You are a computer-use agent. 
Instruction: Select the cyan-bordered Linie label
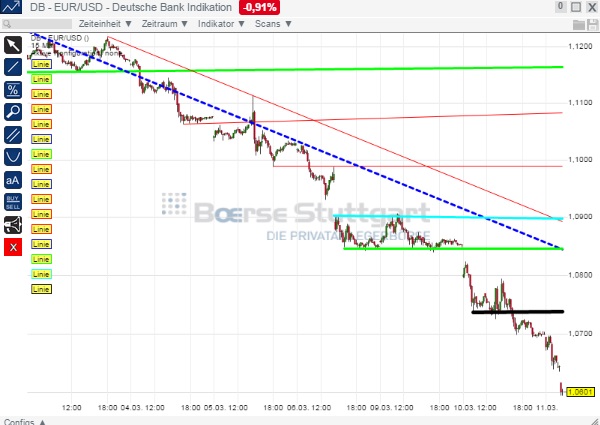click(x=41, y=274)
